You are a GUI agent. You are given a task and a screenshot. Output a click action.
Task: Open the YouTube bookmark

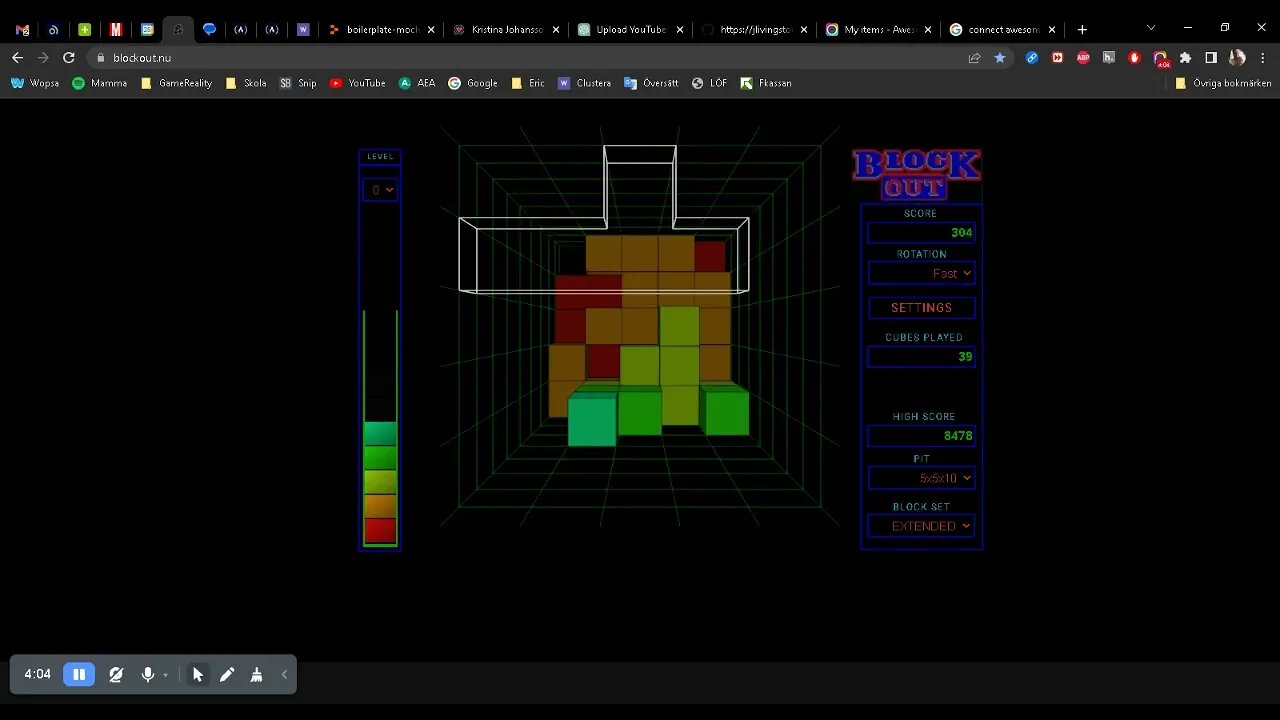tap(357, 83)
